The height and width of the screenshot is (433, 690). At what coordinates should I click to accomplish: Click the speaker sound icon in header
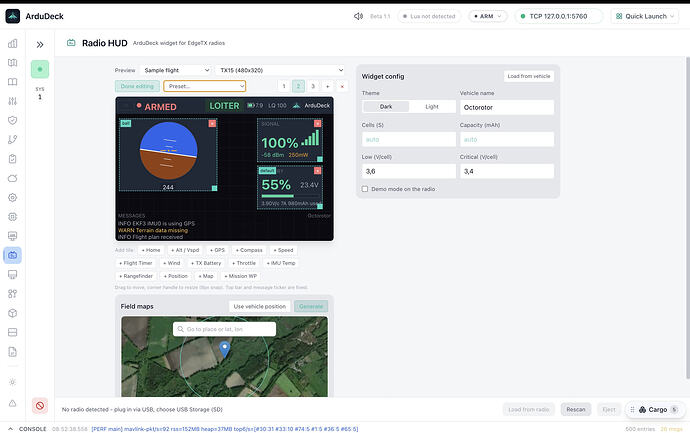[358, 16]
